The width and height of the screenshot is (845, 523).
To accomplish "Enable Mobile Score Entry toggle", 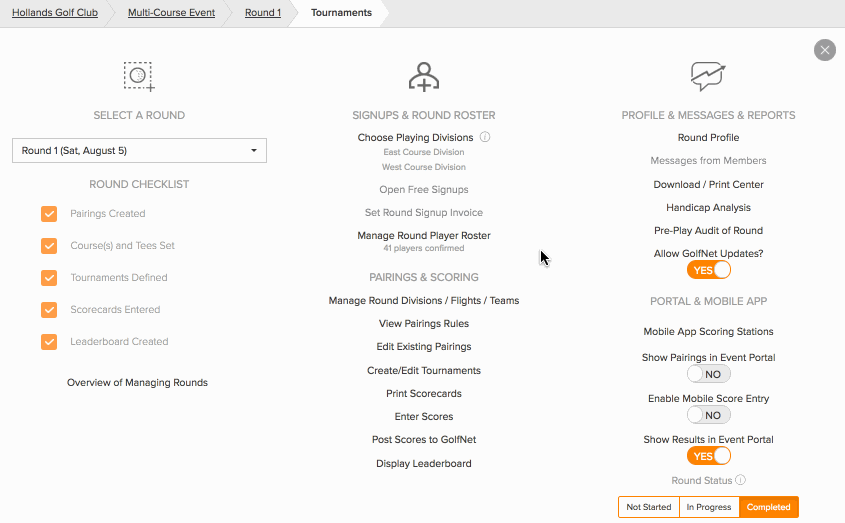I will pos(709,415).
